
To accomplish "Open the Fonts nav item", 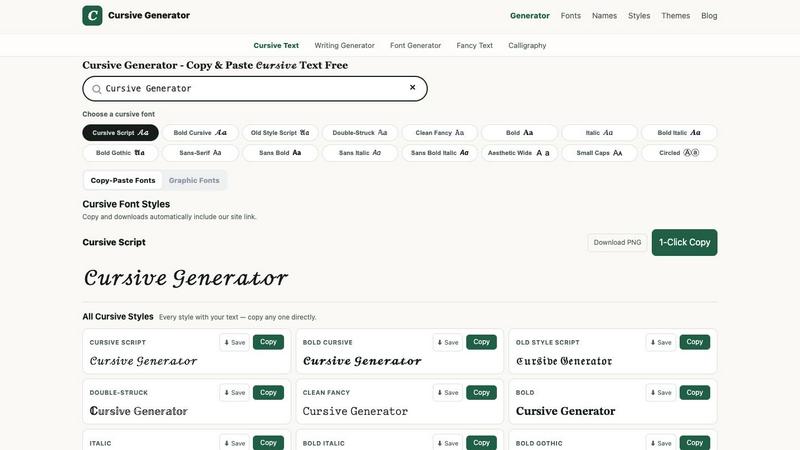I will tap(570, 16).
